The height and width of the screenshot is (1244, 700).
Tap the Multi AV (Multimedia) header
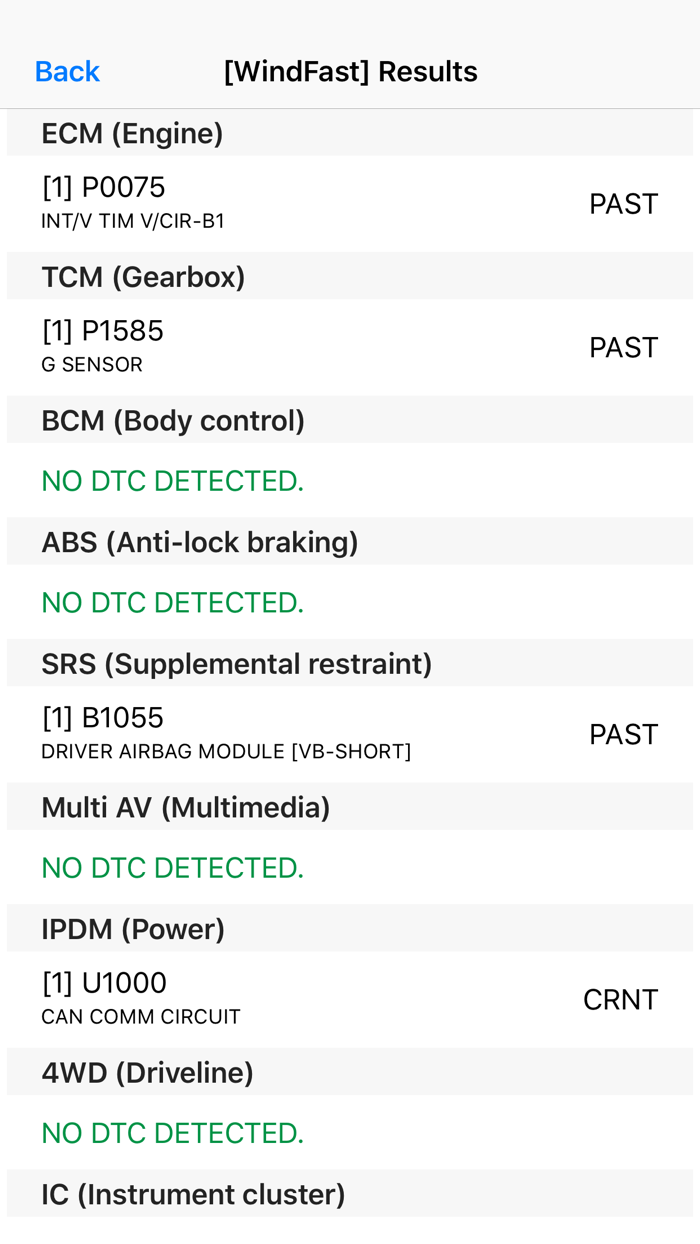[x=186, y=807]
